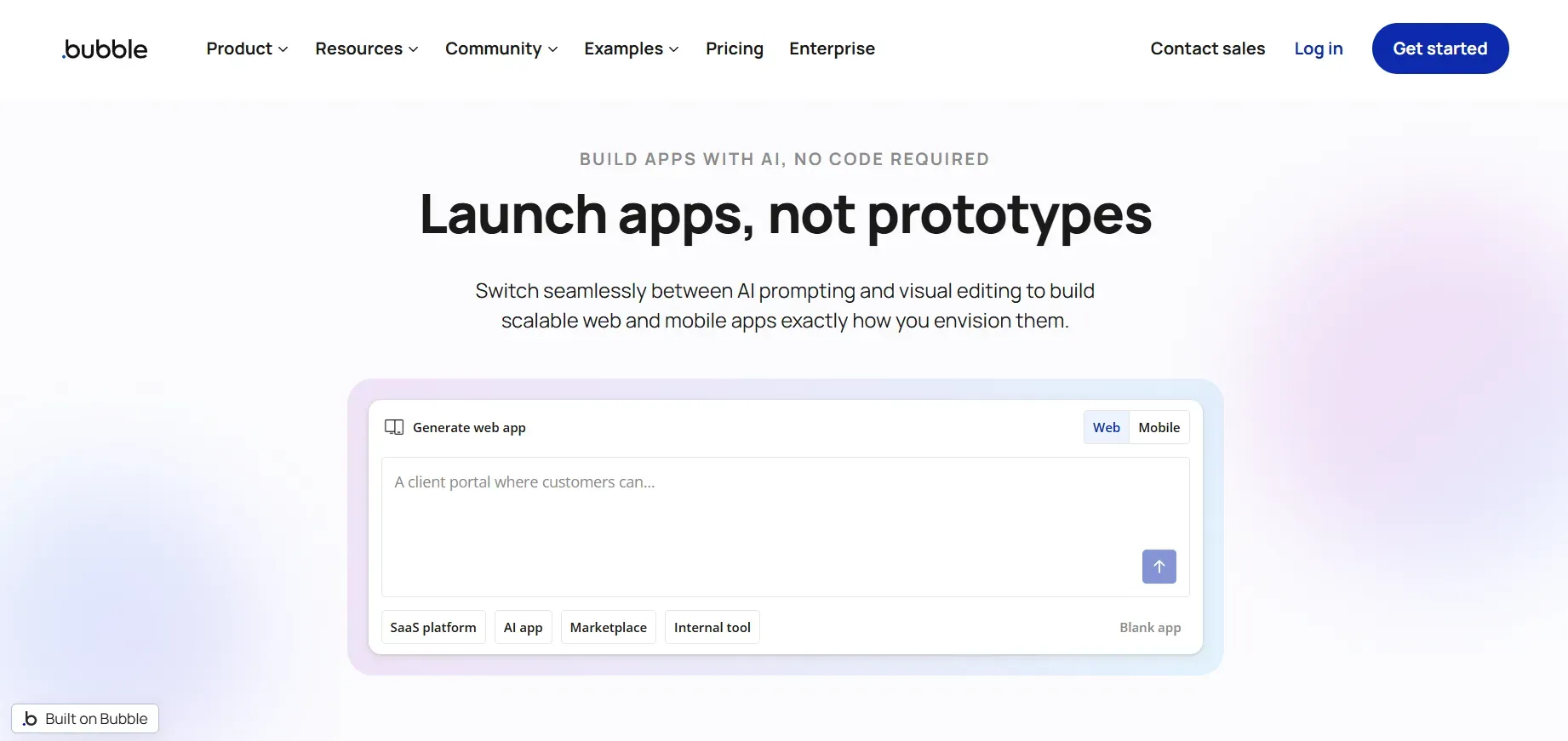Screen dimensions: 1568x741
Task: Select the Generate web app label
Action: pyautogui.click(x=469, y=427)
